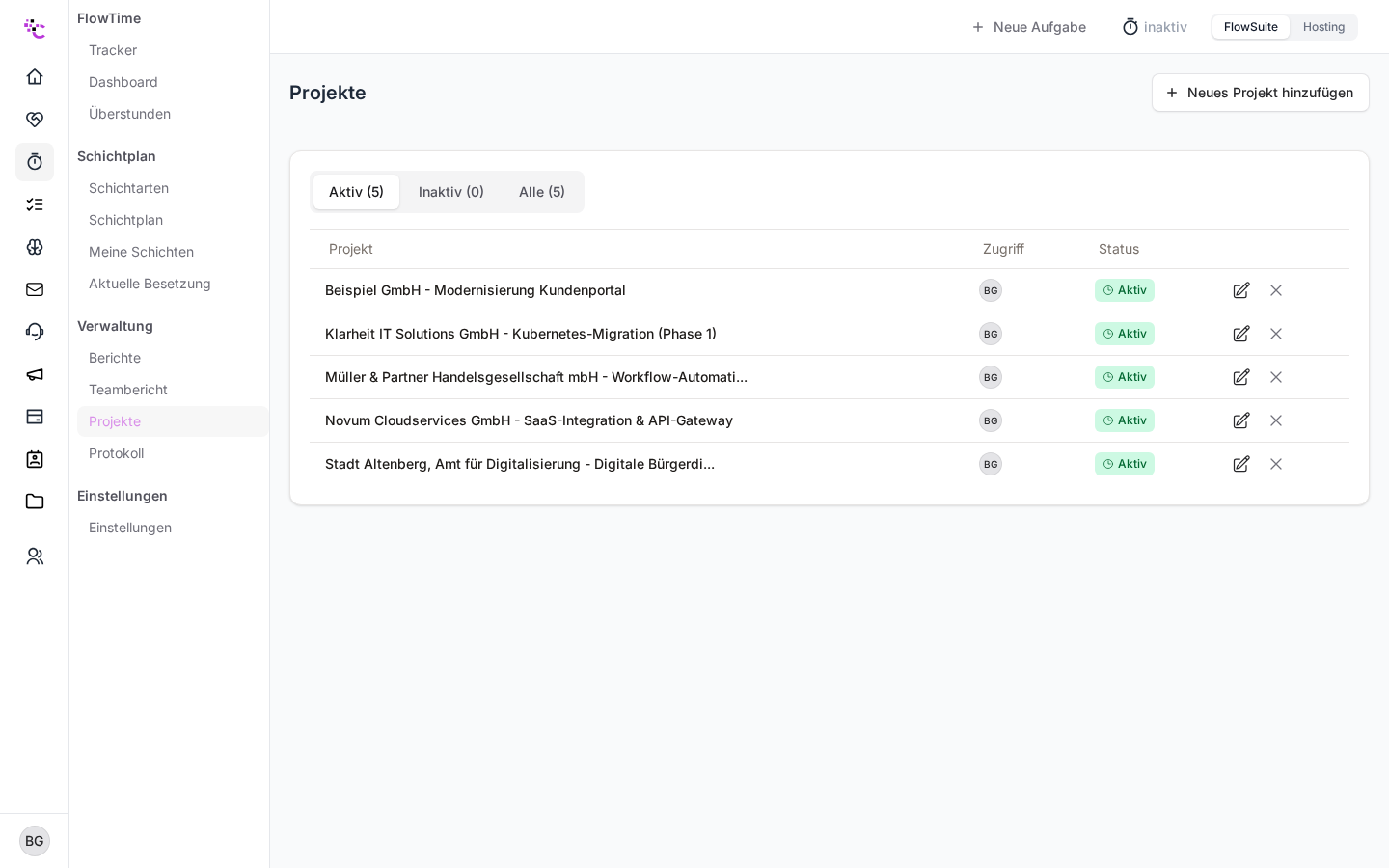1389x868 pixels.
Task: Open the megaphone sidebar icon
Action: pyautogui.click(x=35, y=374)
